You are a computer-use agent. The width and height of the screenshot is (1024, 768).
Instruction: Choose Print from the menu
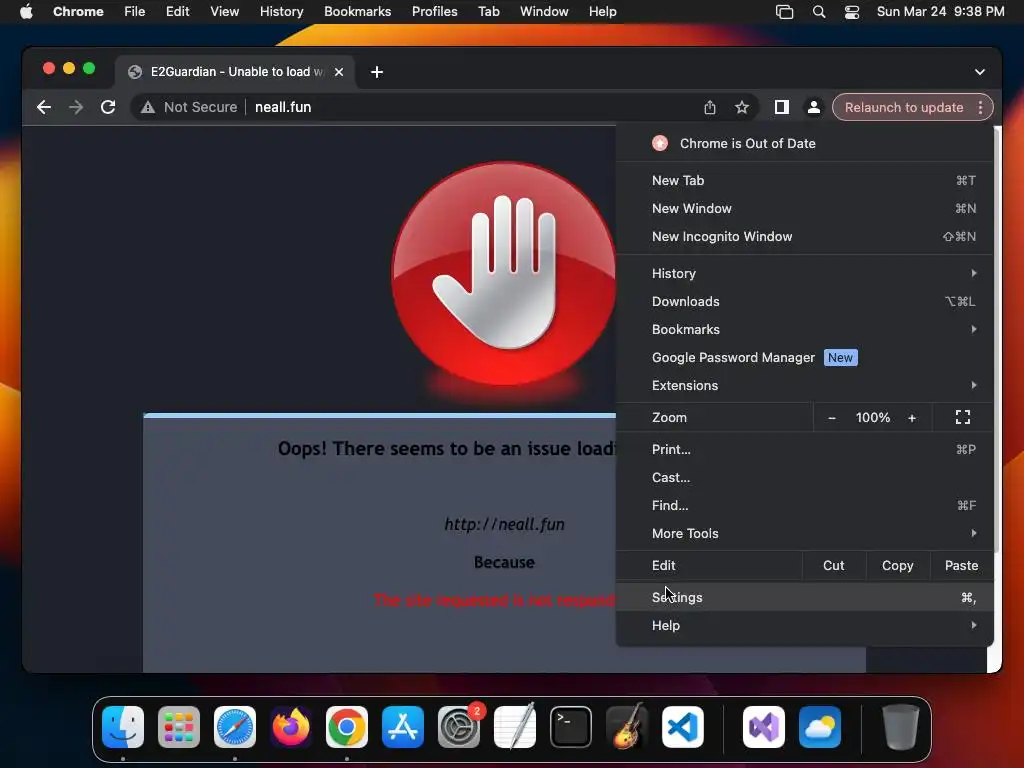coord(805,449)
